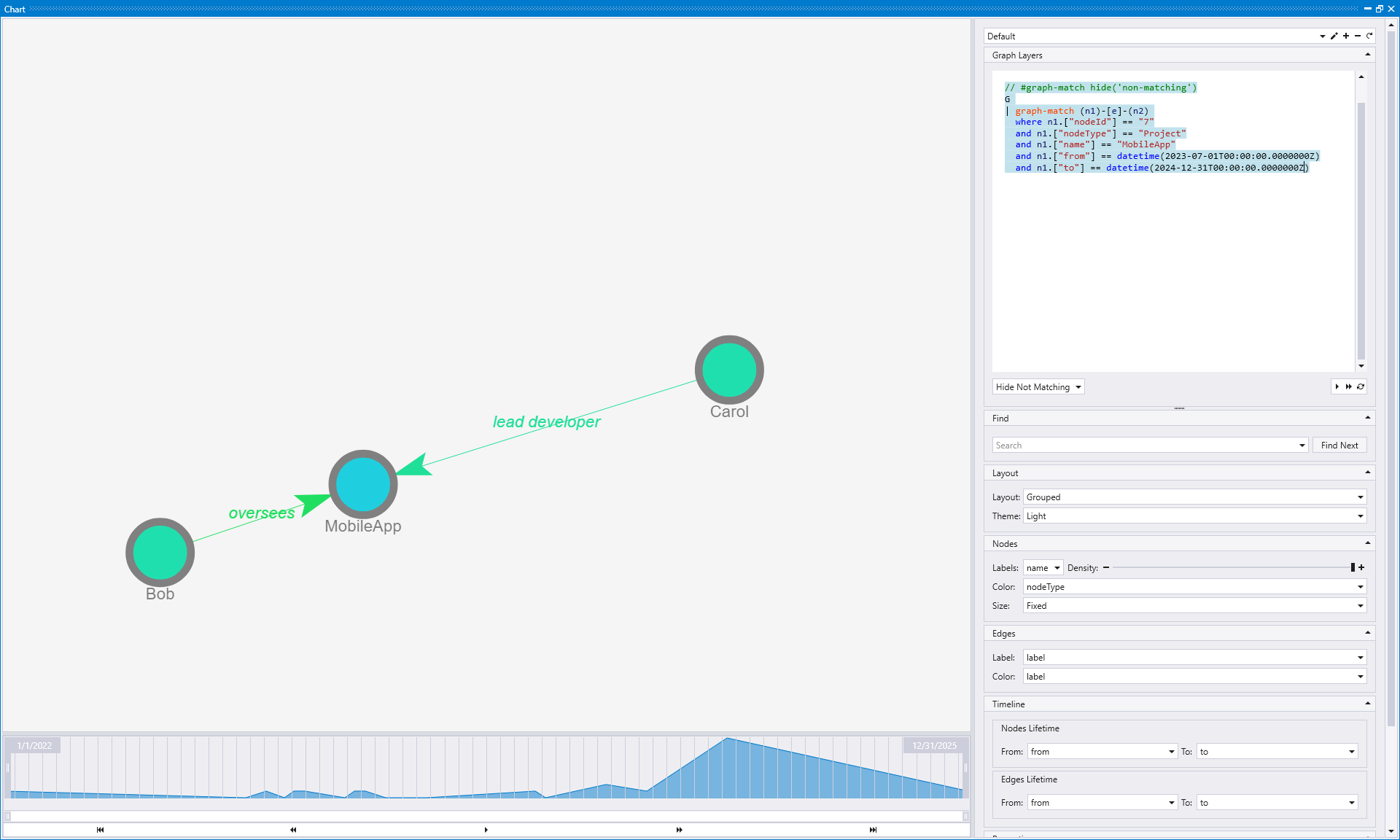This screenshot has height=840, width=1400.
Task: Click into the Find Search field
Action: (x=1145, y=446)
